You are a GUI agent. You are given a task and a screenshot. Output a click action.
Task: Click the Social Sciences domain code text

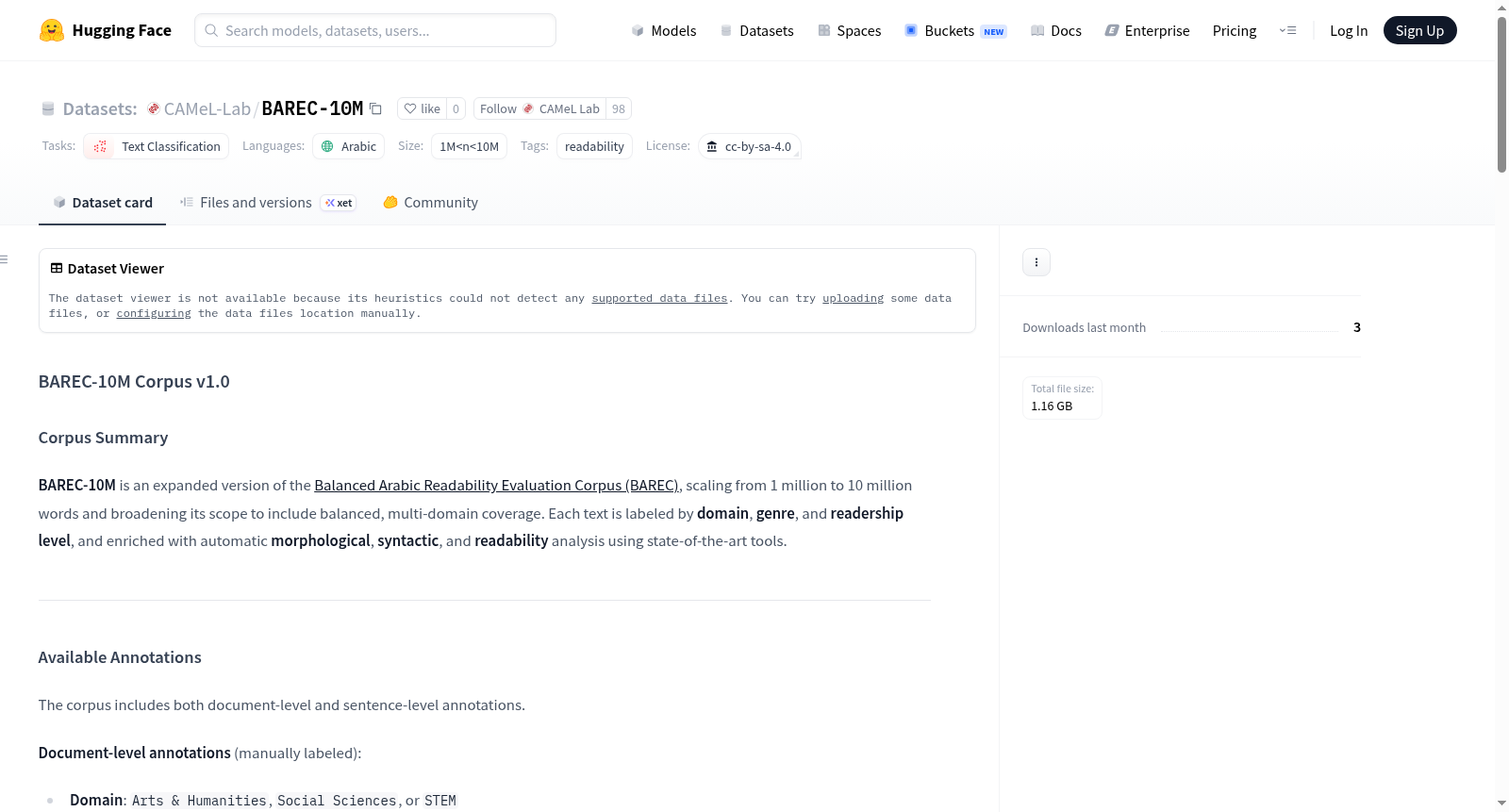point(337,801)
